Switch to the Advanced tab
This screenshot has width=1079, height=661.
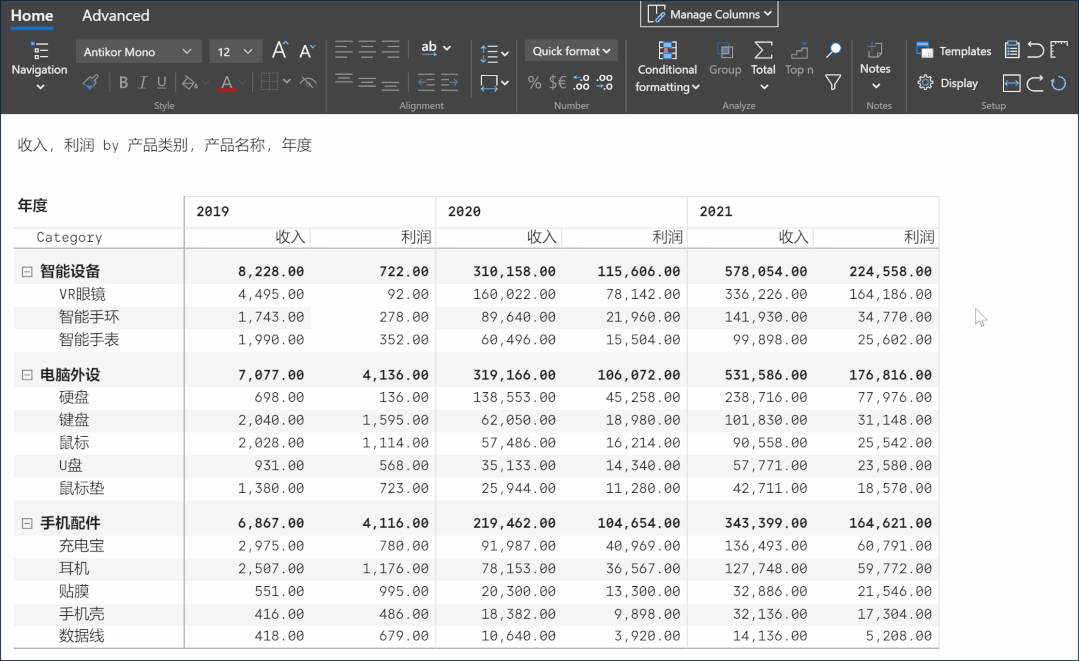tap(116, 15)
